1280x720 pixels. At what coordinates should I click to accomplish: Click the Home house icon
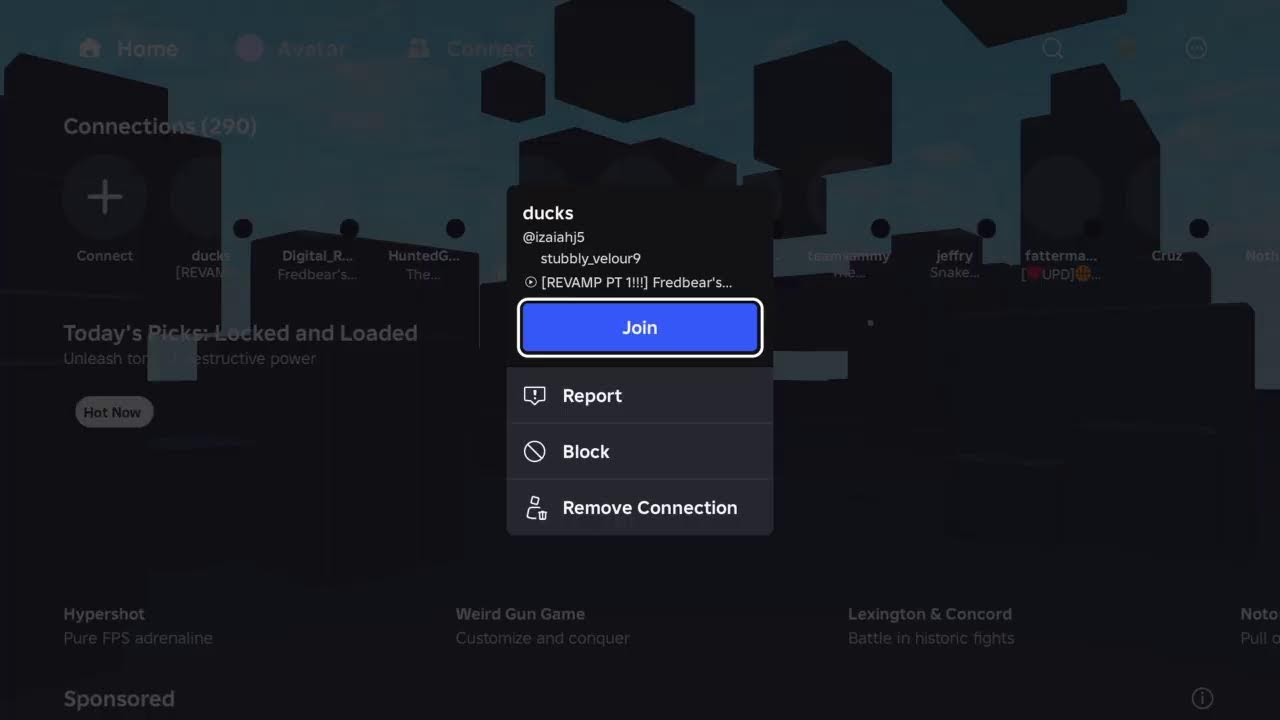[90, 48]
